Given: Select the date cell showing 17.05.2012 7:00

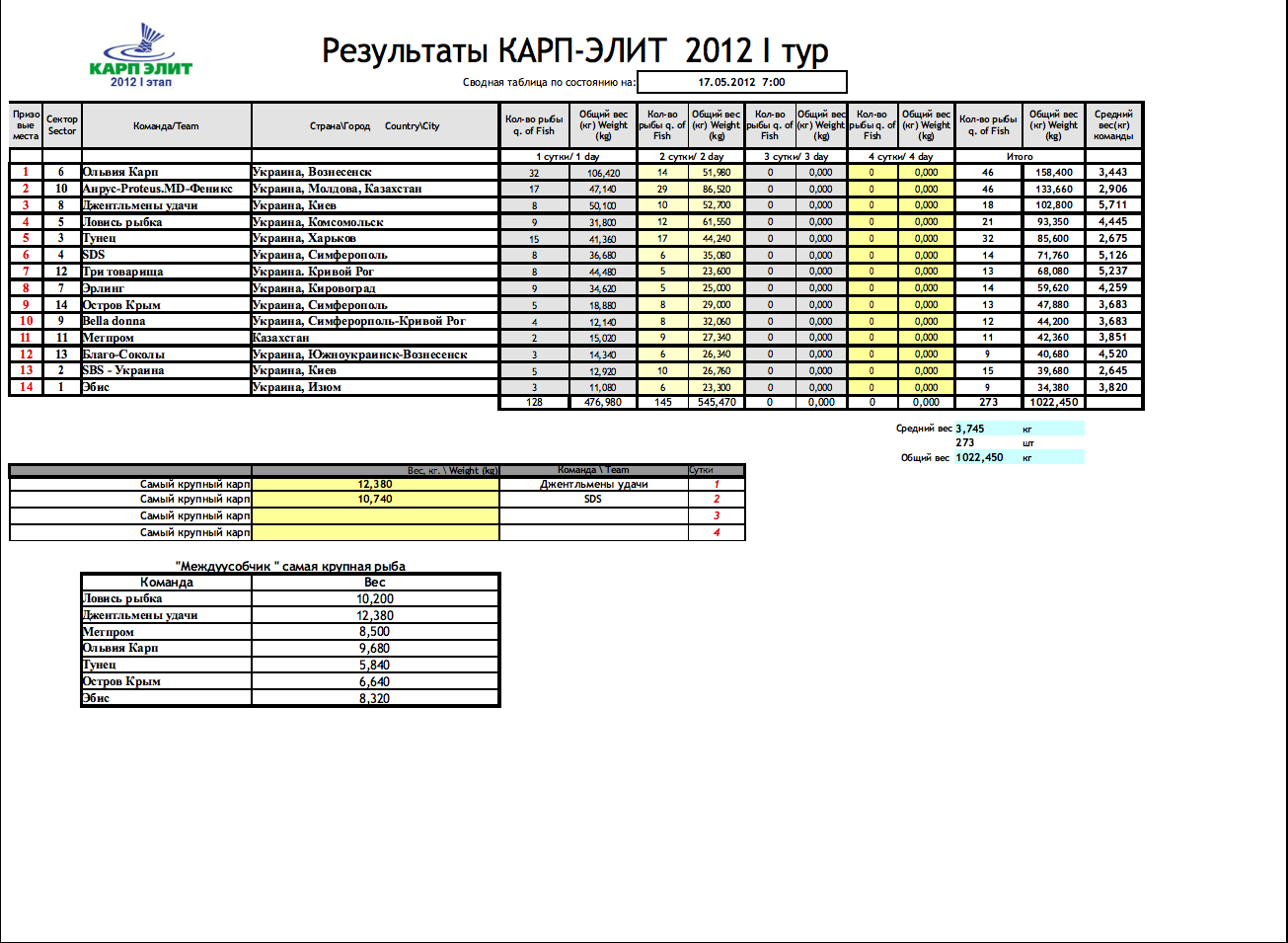Looking at the screenshot, I should (741, 82).
